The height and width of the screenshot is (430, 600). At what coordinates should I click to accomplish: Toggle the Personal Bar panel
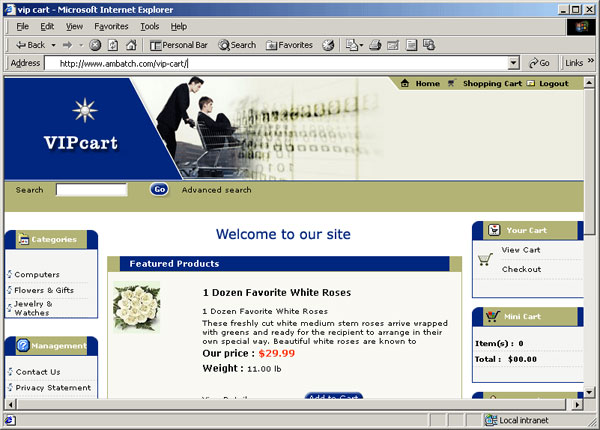point(179,45)
